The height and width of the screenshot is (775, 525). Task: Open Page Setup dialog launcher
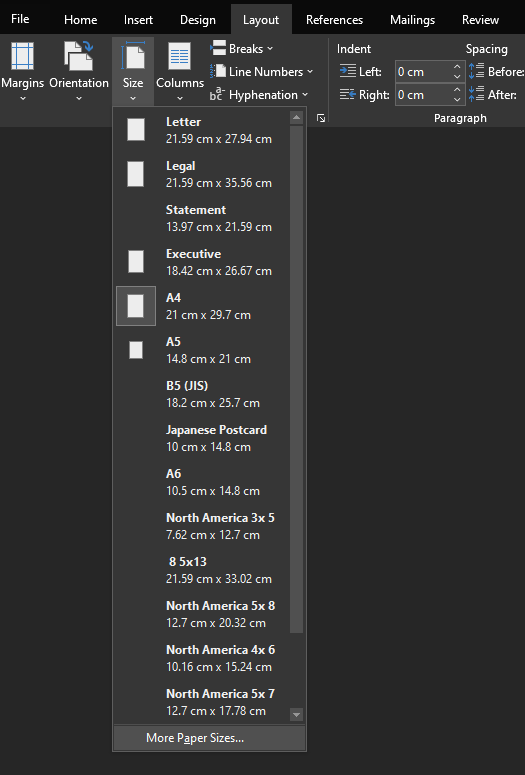[321, 118]
